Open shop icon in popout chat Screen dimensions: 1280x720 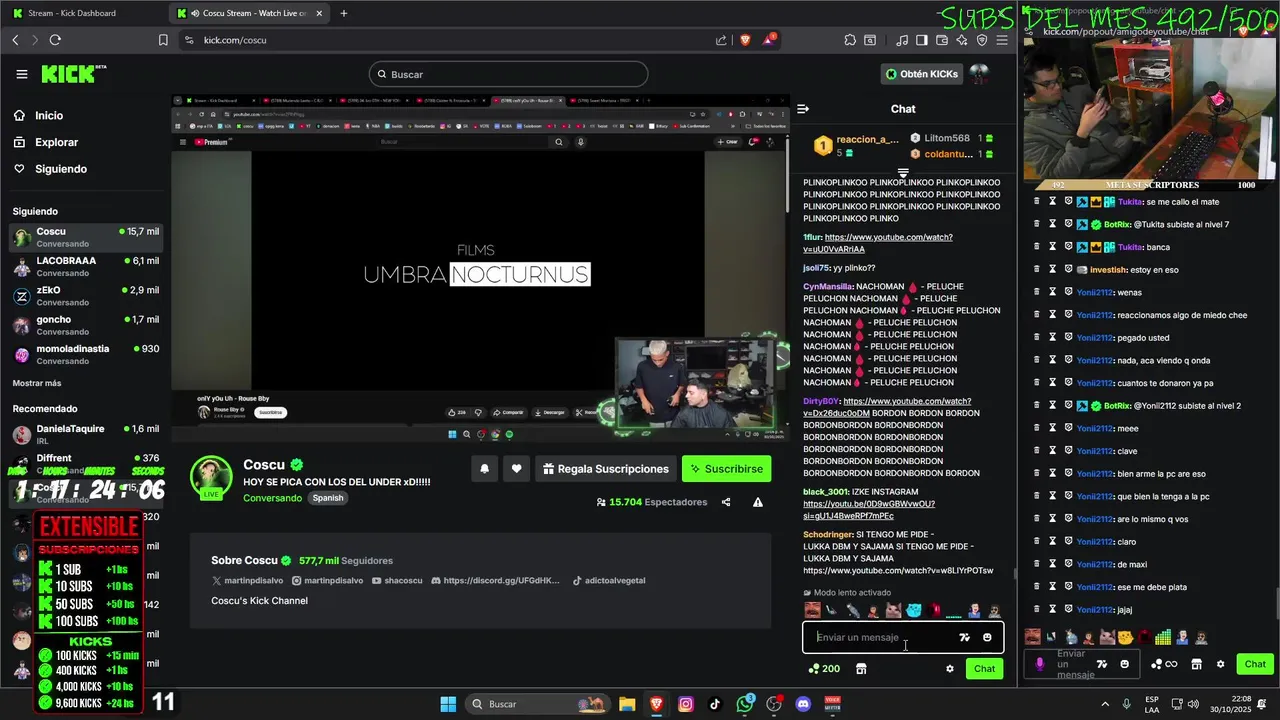click(x=1196, y=664)
